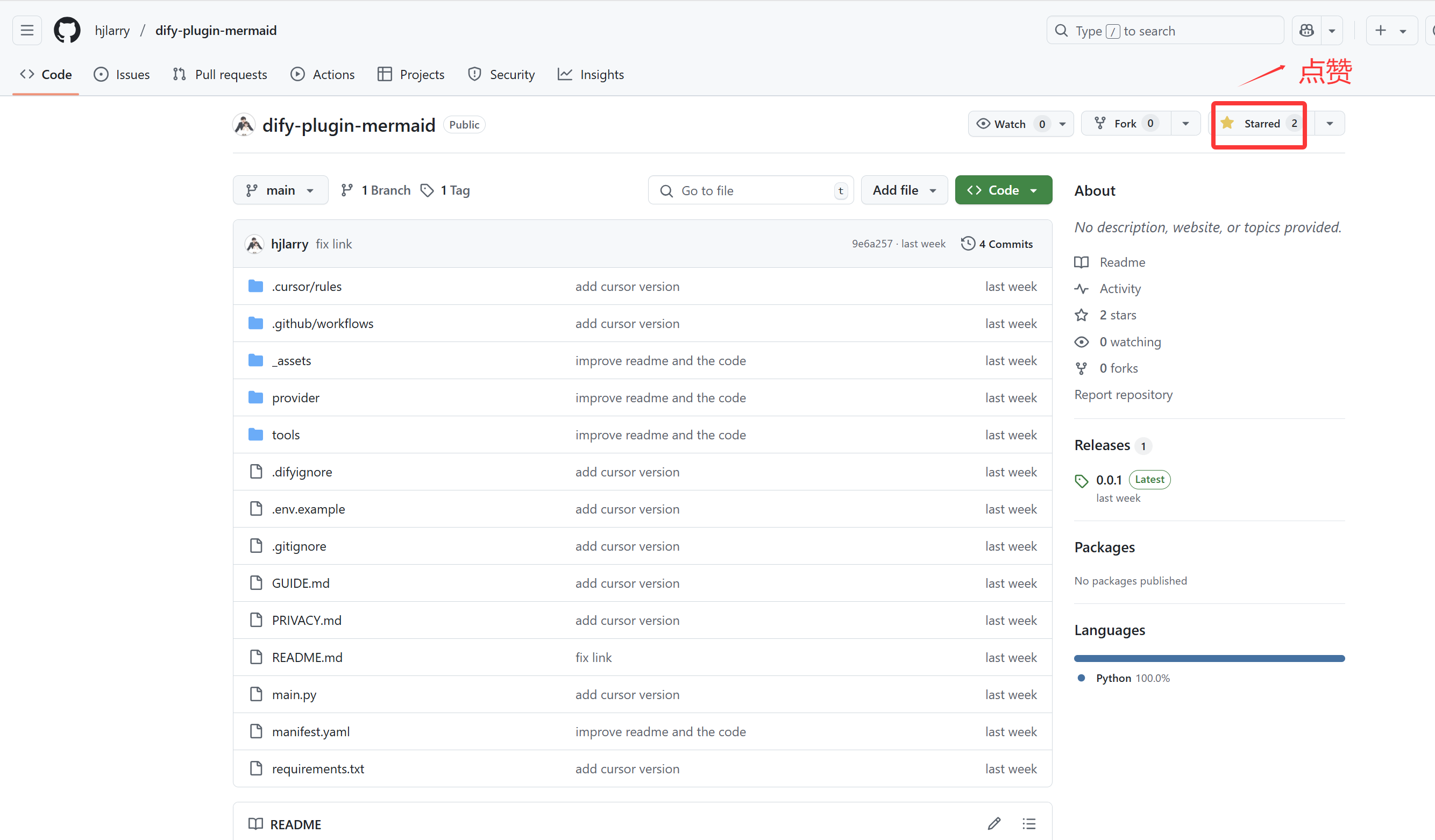Open .gitignore file
This screenshot has height=840, width=1435.
299,546
